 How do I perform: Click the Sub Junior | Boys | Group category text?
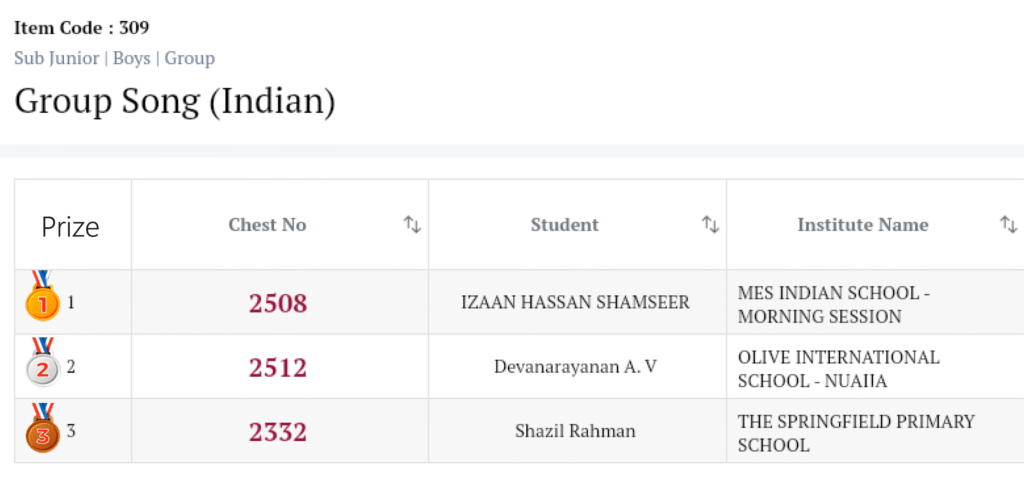click(114, 58)
